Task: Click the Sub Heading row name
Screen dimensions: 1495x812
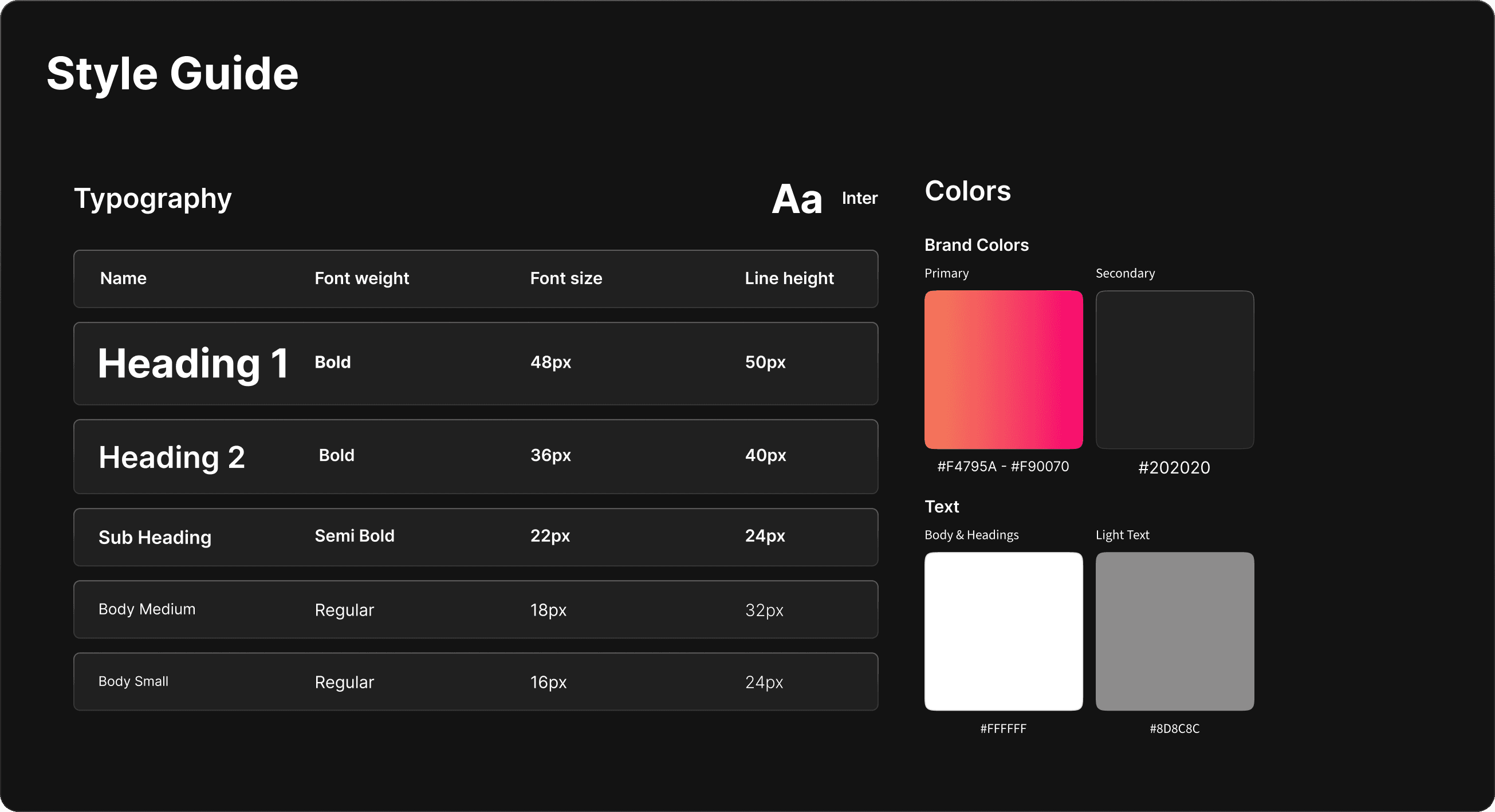Action: [x=155, y=537]
